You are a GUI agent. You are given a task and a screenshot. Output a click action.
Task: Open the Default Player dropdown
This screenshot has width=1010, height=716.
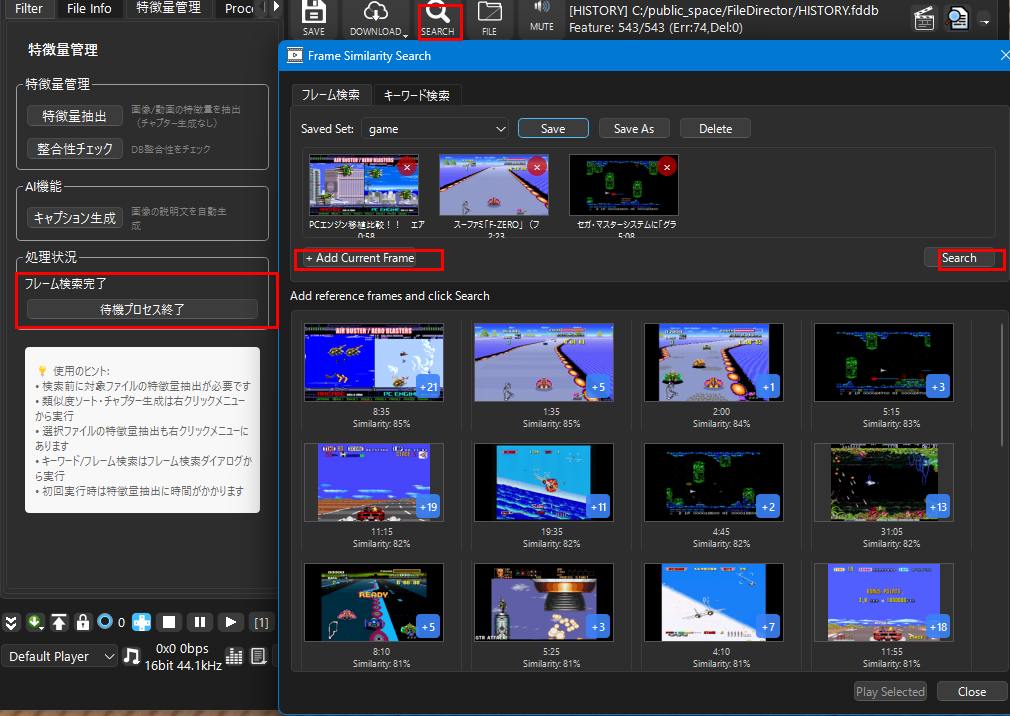click(x=60, y=656)
